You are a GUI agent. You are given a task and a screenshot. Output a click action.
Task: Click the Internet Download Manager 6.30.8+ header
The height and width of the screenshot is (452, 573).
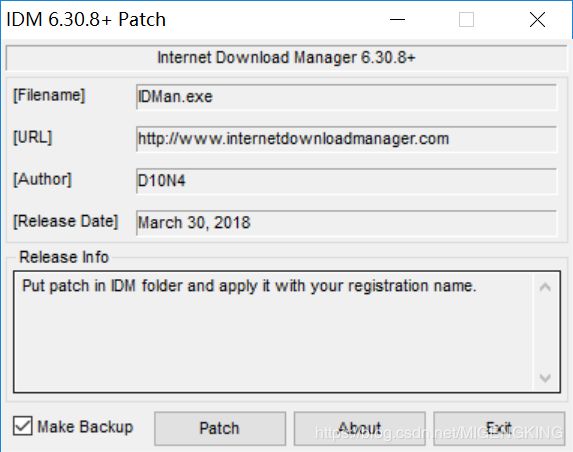point(286,58)
